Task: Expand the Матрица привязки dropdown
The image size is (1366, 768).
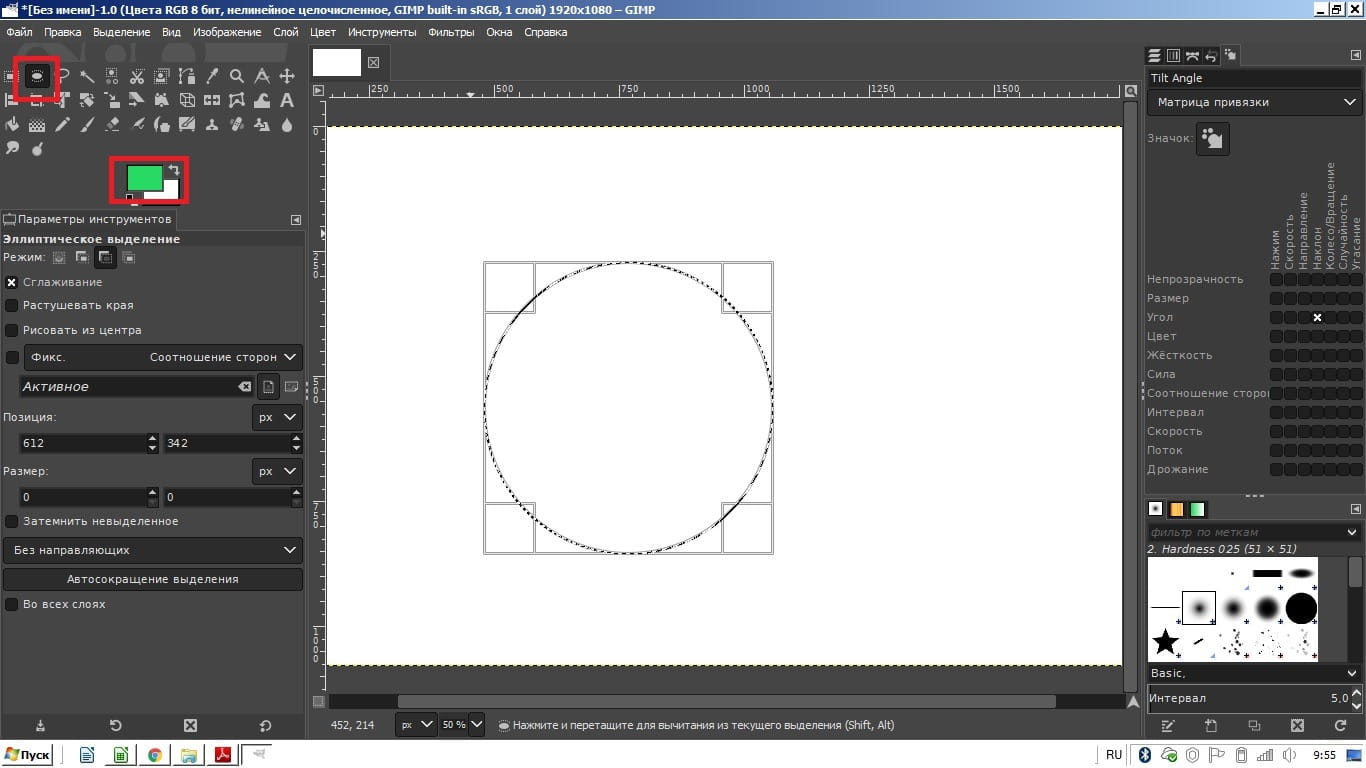Action: [1253, 102]
